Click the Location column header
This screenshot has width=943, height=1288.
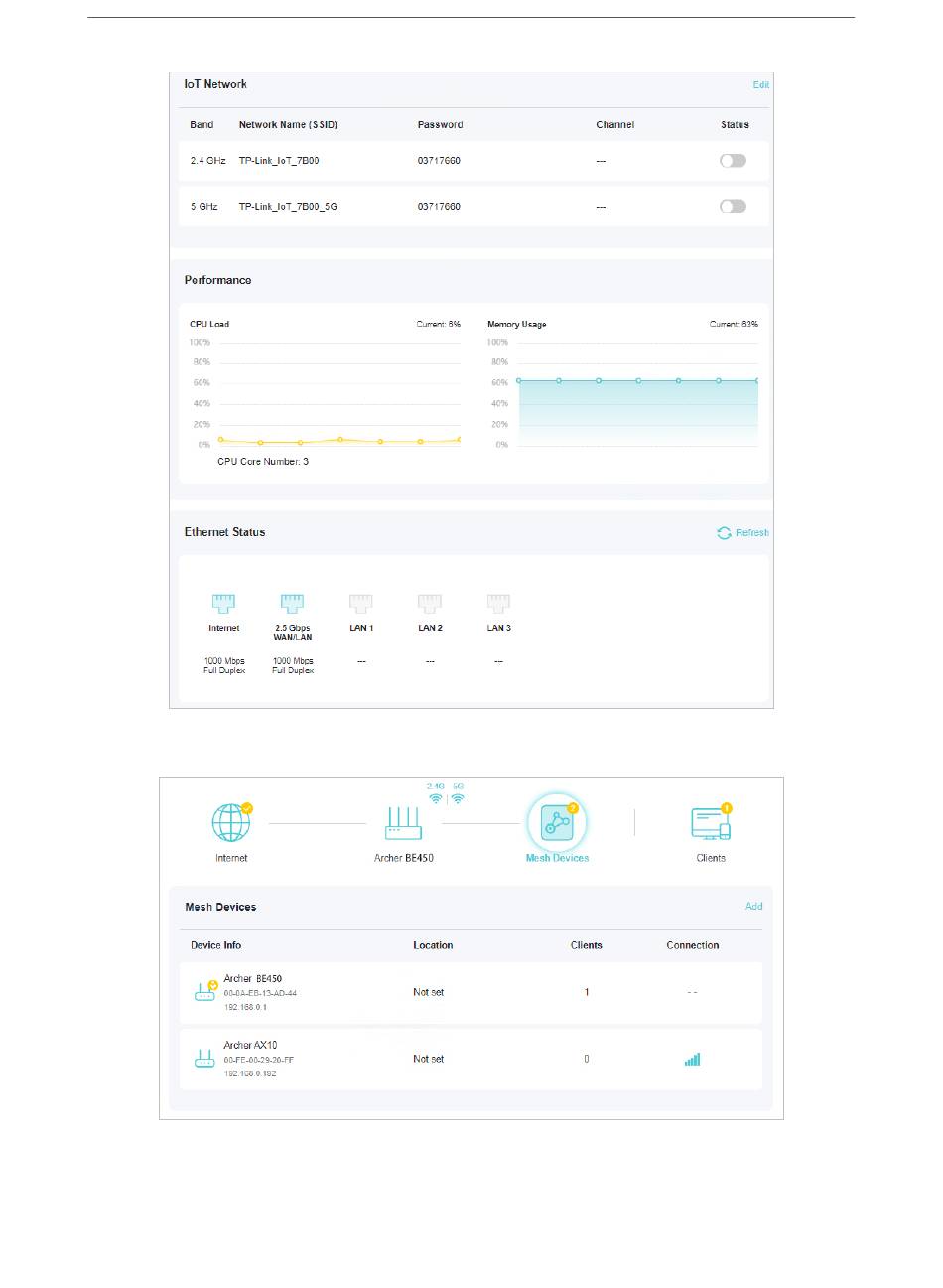coord(433,945)
